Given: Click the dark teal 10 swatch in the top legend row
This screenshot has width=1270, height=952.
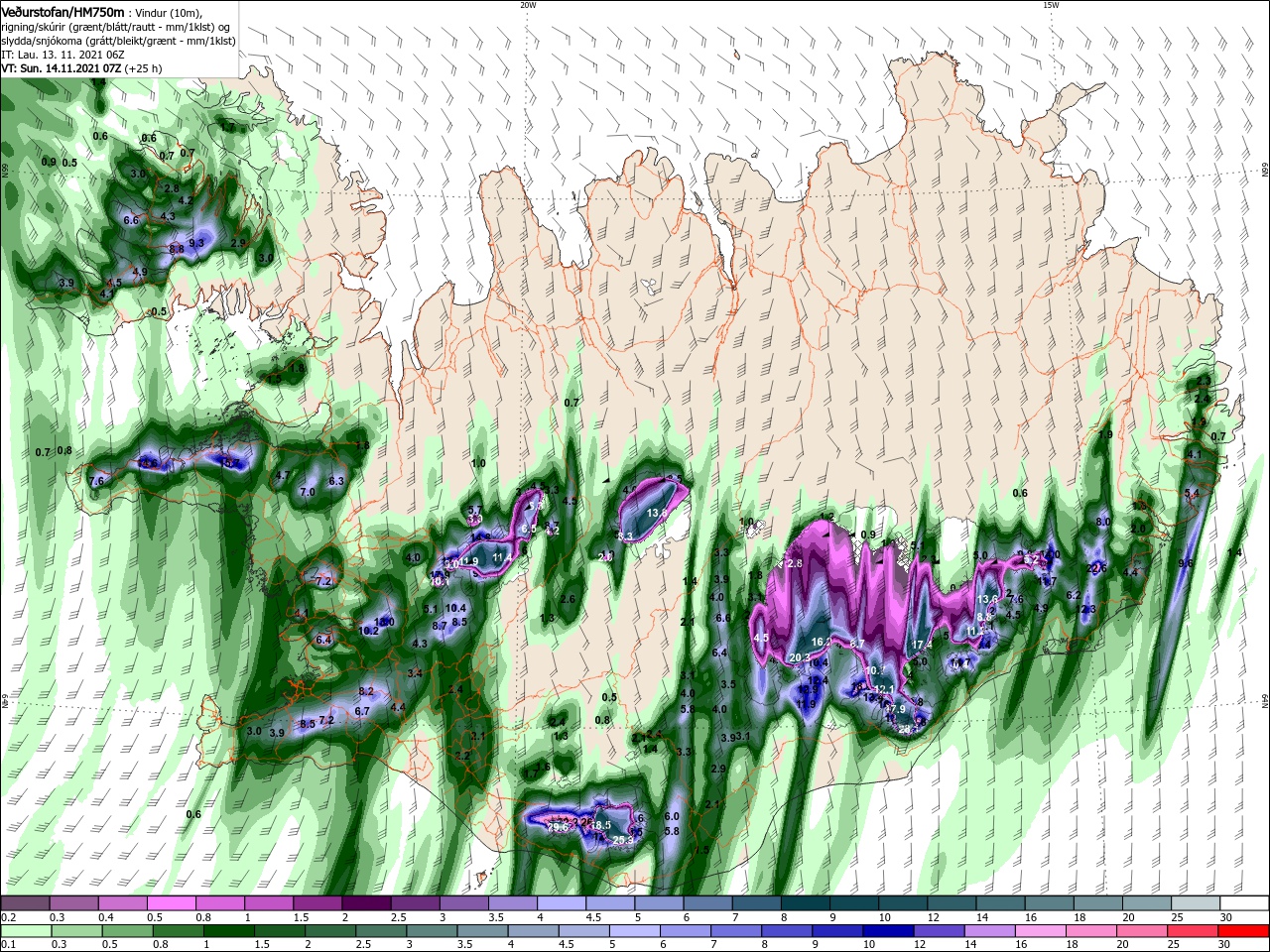Looking at the screenshot, I should click(902, 903).
